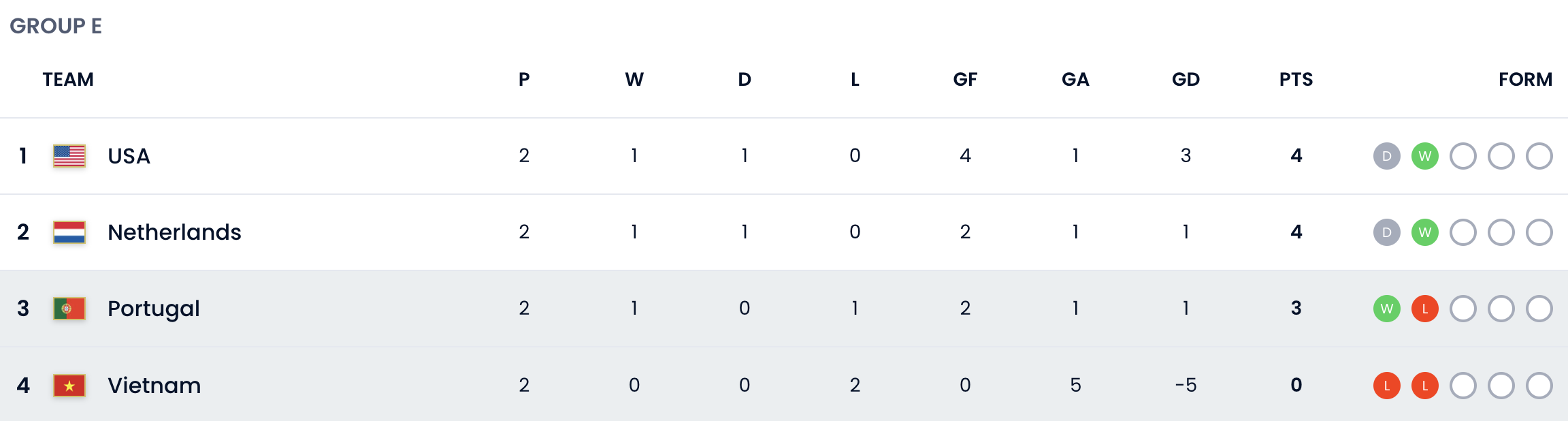This screenshot has height=421, width=1568.
Task: Click the Portugal flag icon
Action: click(x=69, y=309)
